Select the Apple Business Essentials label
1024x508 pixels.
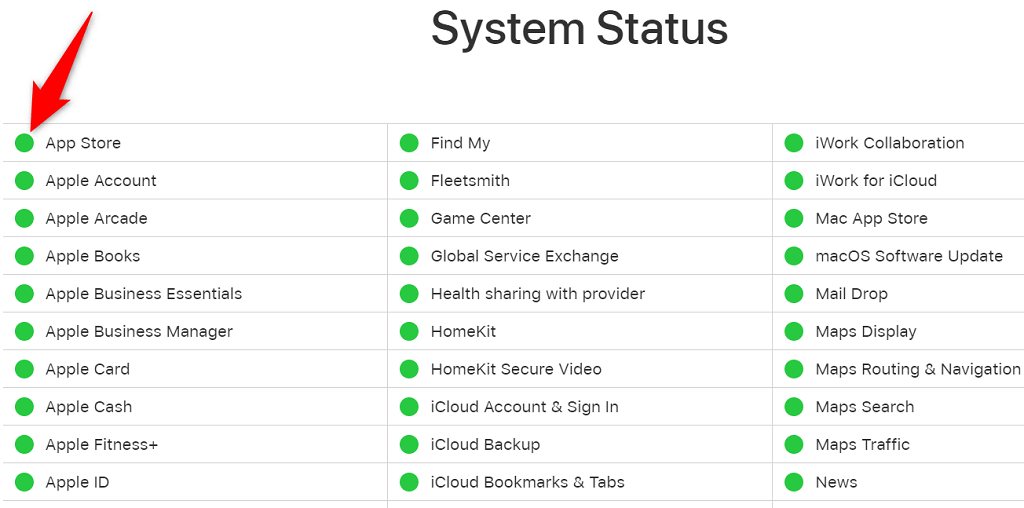click(144, 294)
